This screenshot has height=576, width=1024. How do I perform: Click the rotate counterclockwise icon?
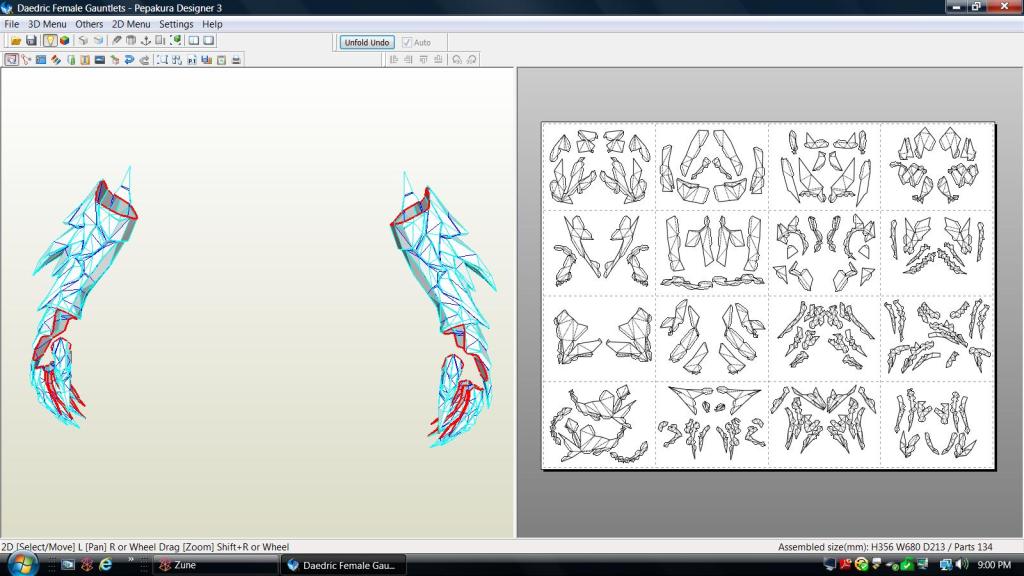tap(456, 59)
